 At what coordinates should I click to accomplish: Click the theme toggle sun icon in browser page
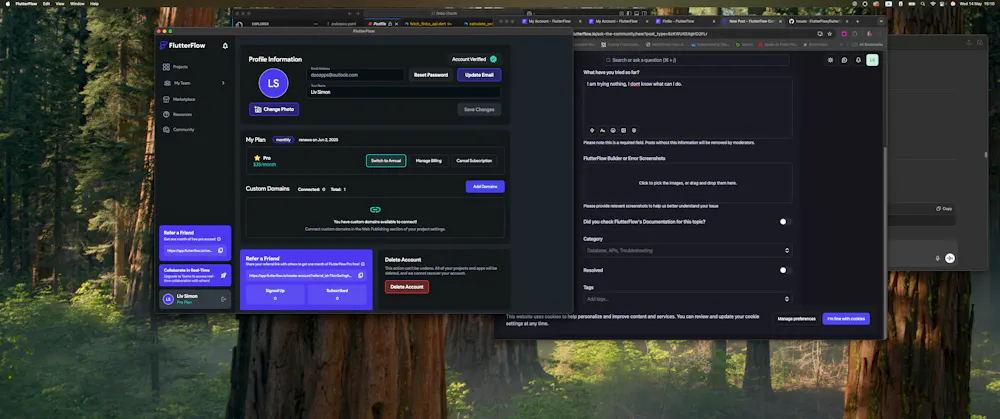coord(830,60)
